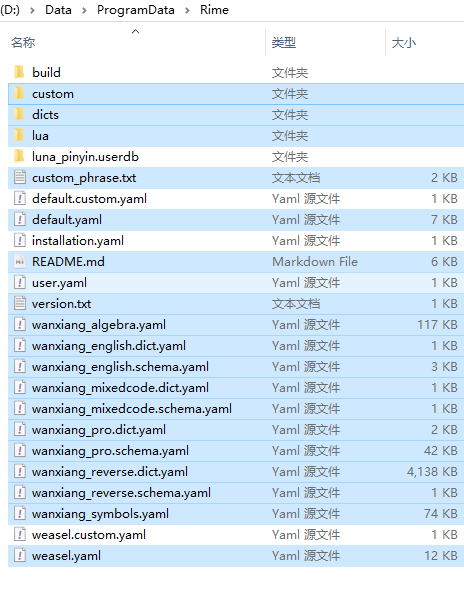Click Rime in the address path
The height and width of the screenshot is (594, 464).
(x=214, y=9)
